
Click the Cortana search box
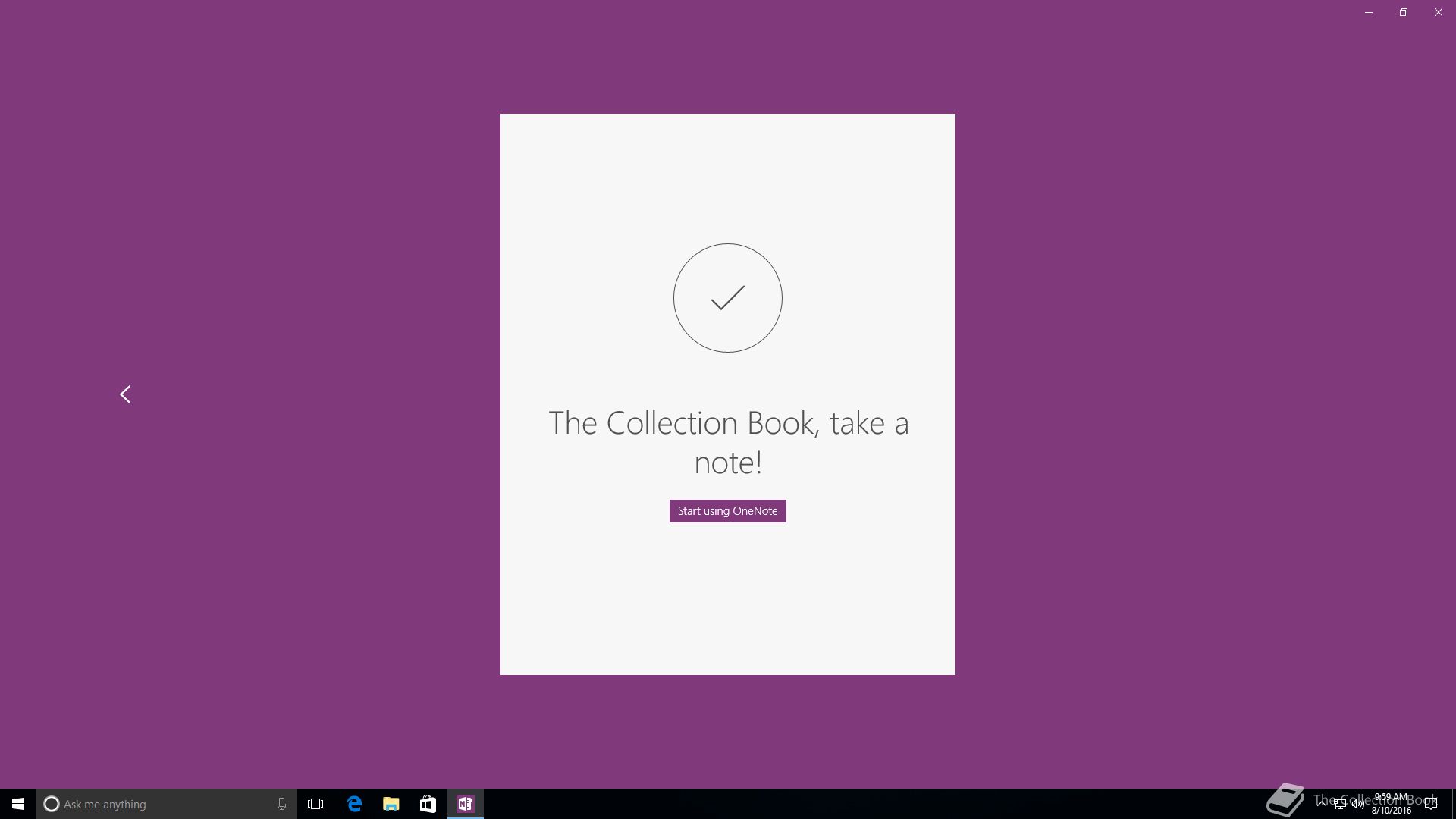point(167,804)
